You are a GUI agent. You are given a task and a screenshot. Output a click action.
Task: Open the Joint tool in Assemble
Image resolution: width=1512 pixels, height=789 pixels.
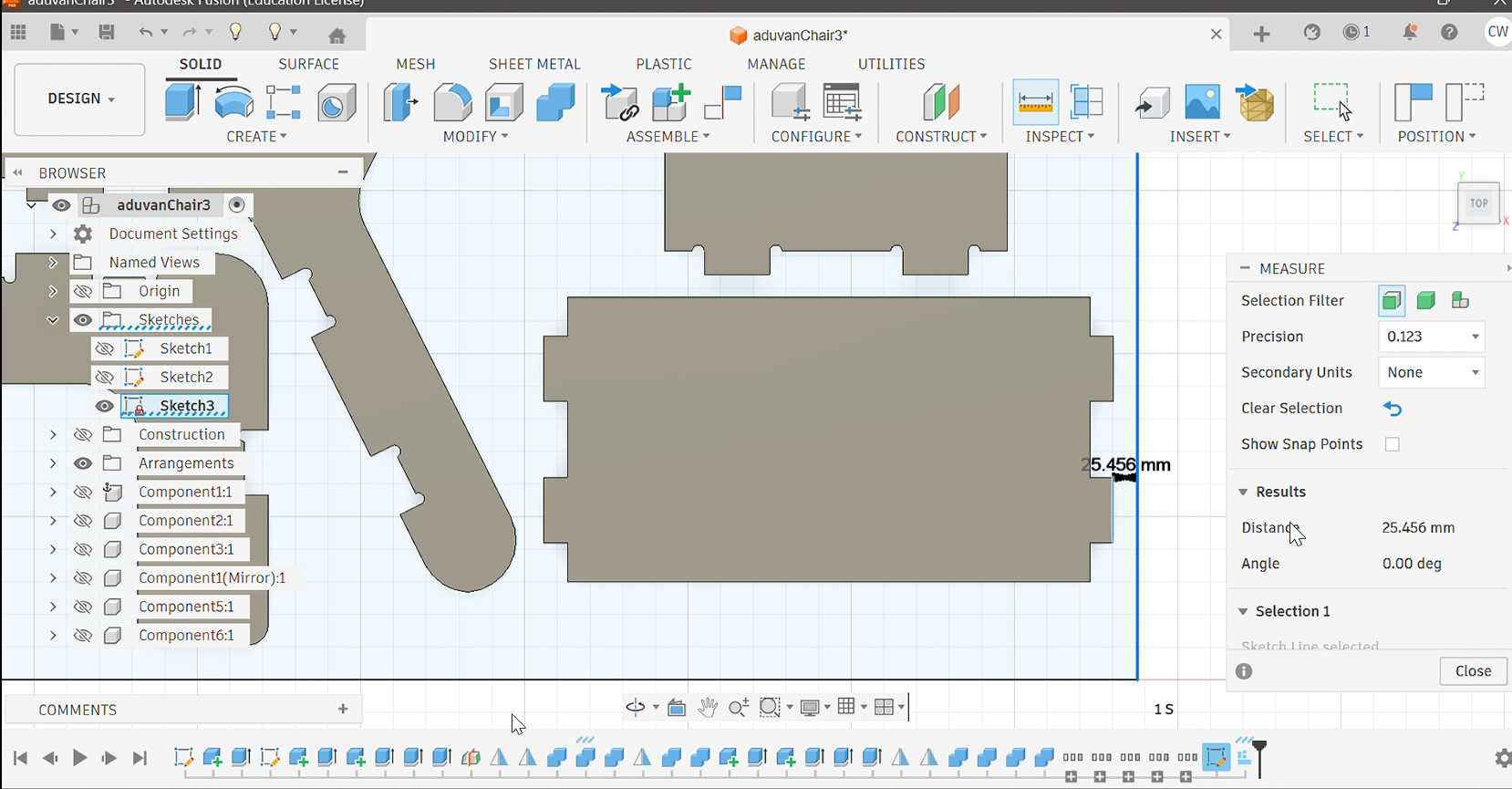722,102
